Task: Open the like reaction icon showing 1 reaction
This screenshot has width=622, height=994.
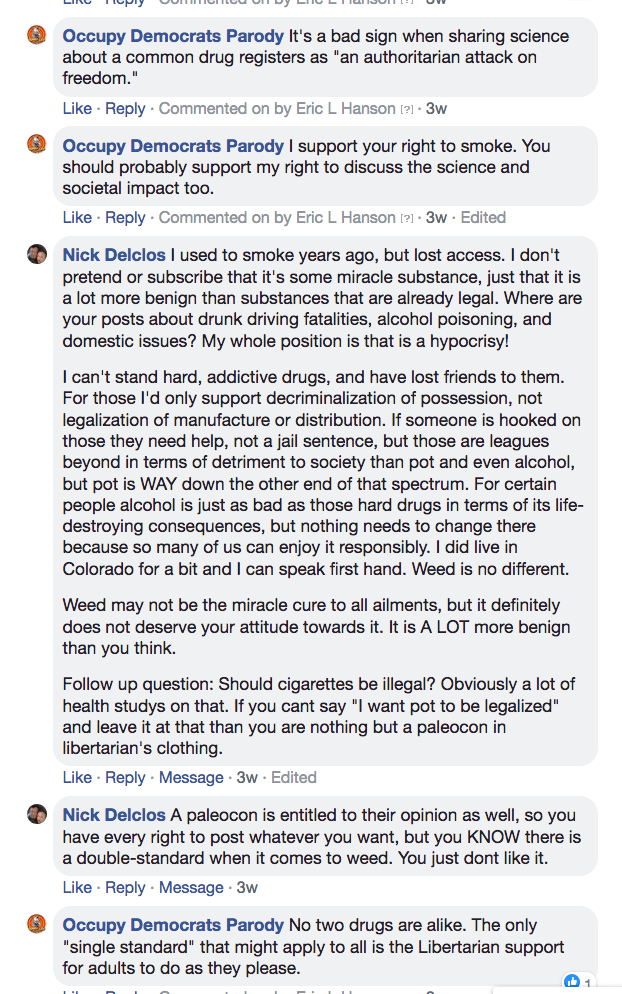Action: tap(573, 982)
